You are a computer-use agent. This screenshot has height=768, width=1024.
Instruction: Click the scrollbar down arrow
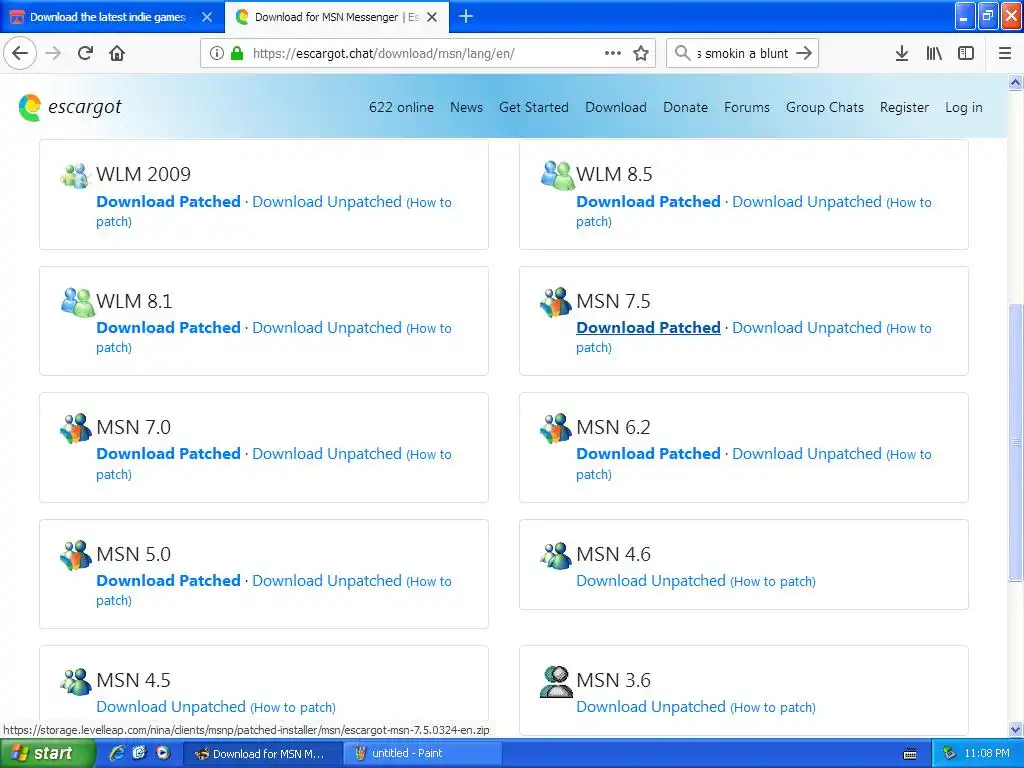click(1015, 729)
